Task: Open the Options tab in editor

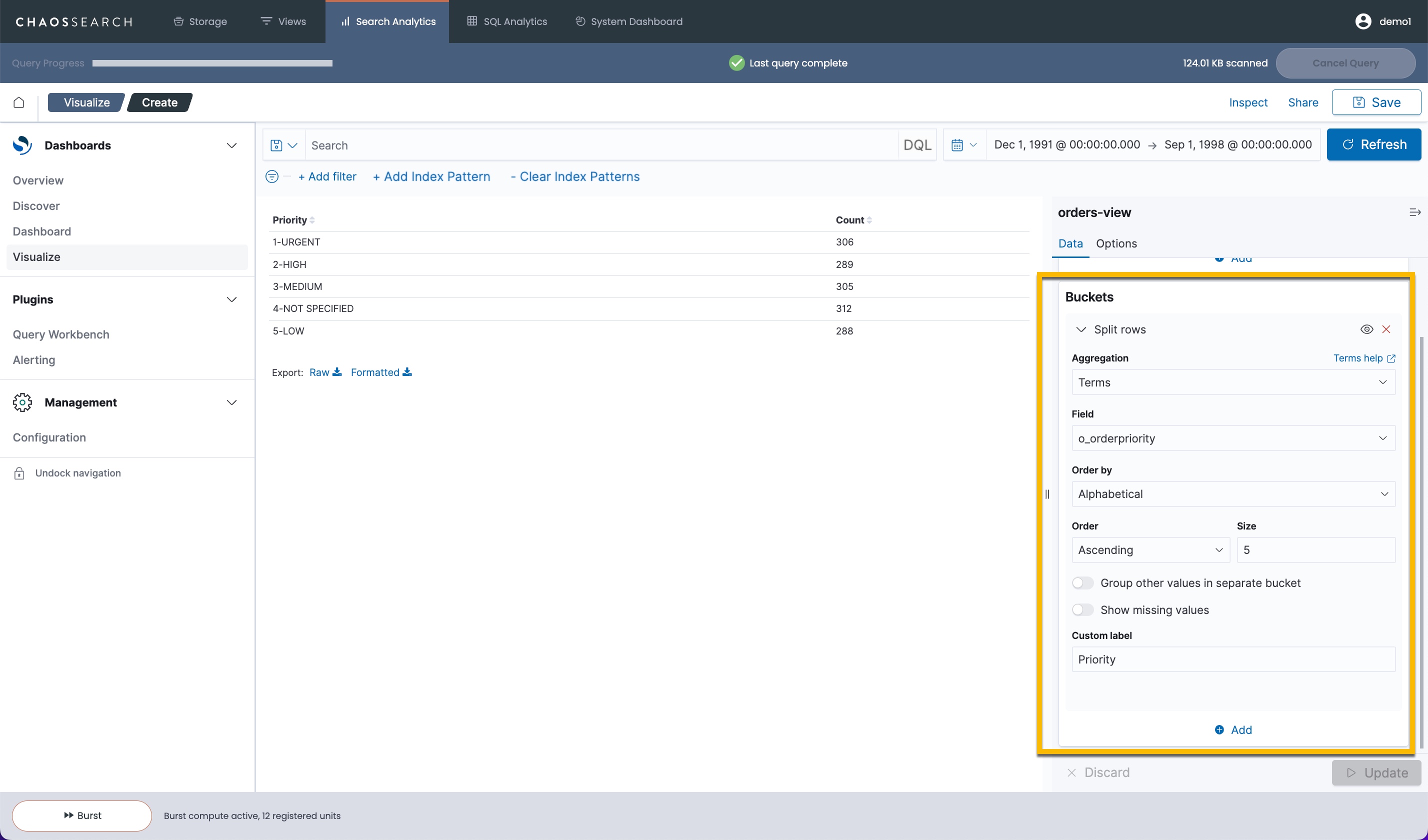Action: pos(1116,243)
